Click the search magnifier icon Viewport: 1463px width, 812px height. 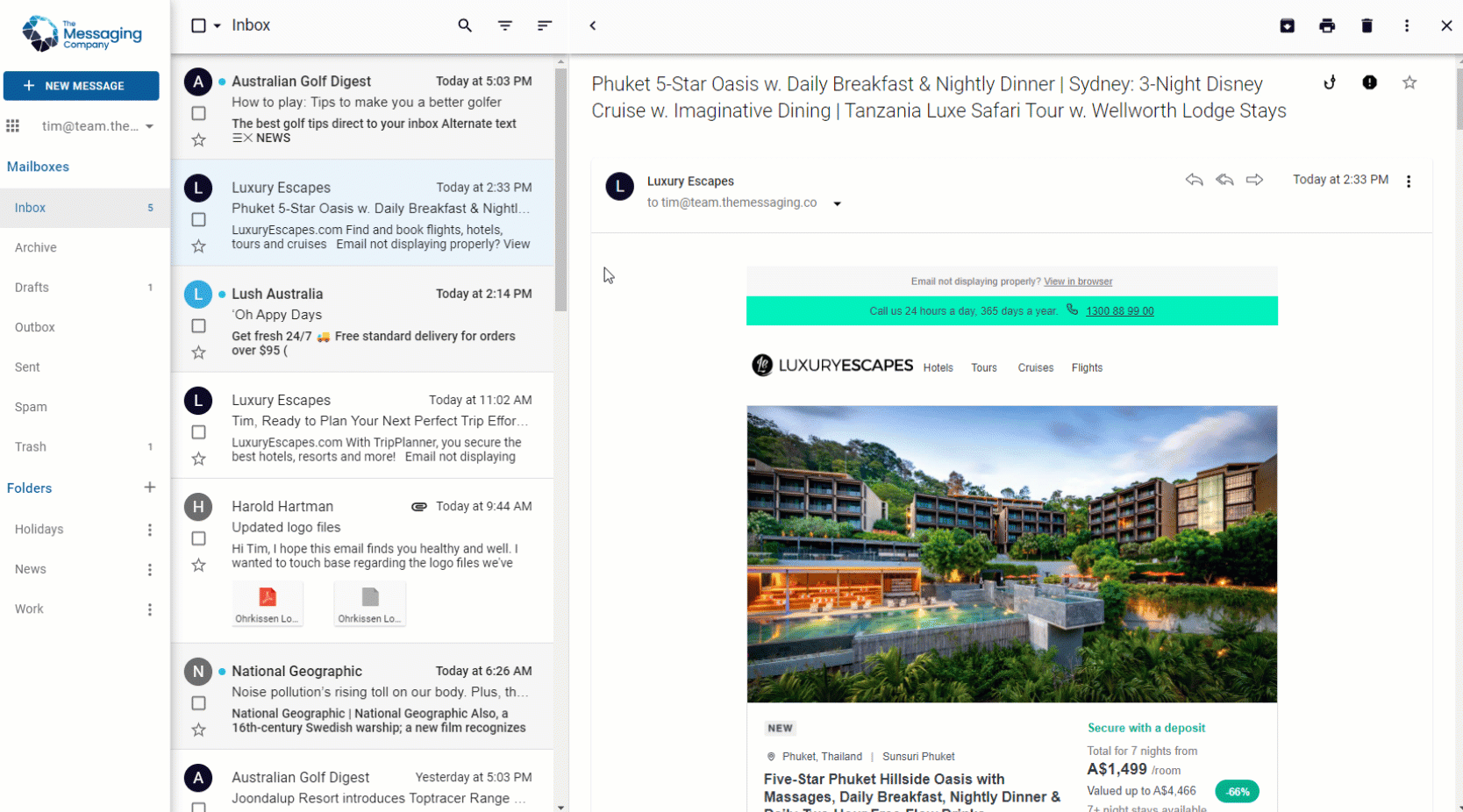pyautogui.click(x=465, y=25)
